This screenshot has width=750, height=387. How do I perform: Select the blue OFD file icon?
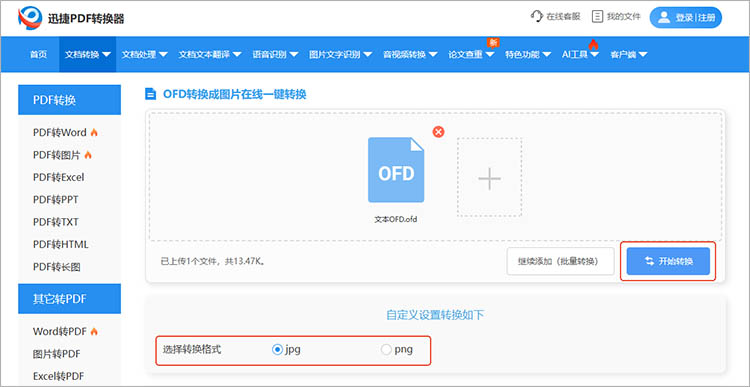396,170
